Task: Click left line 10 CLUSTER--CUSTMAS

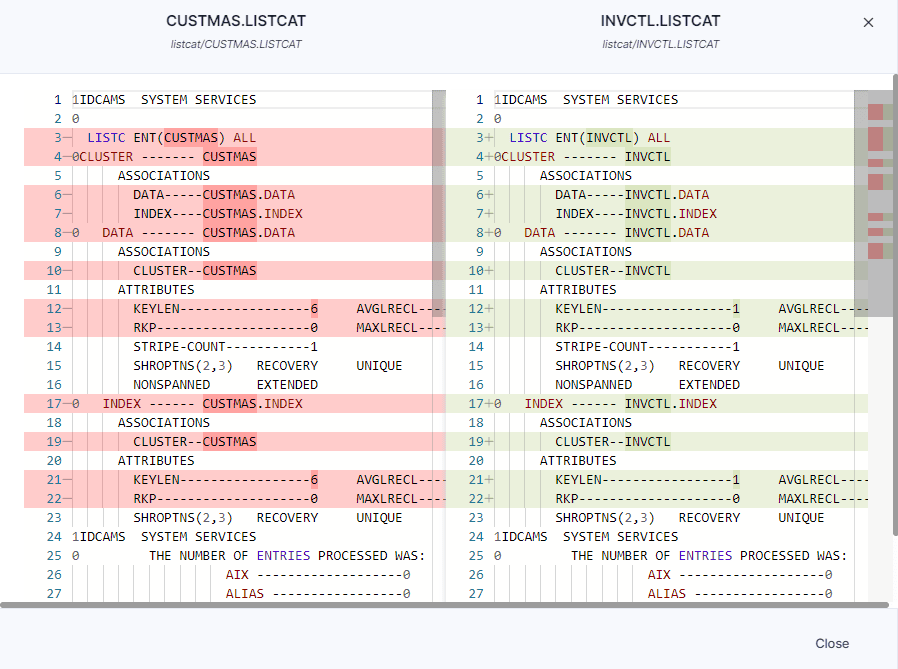Action: tap(195, 270)
